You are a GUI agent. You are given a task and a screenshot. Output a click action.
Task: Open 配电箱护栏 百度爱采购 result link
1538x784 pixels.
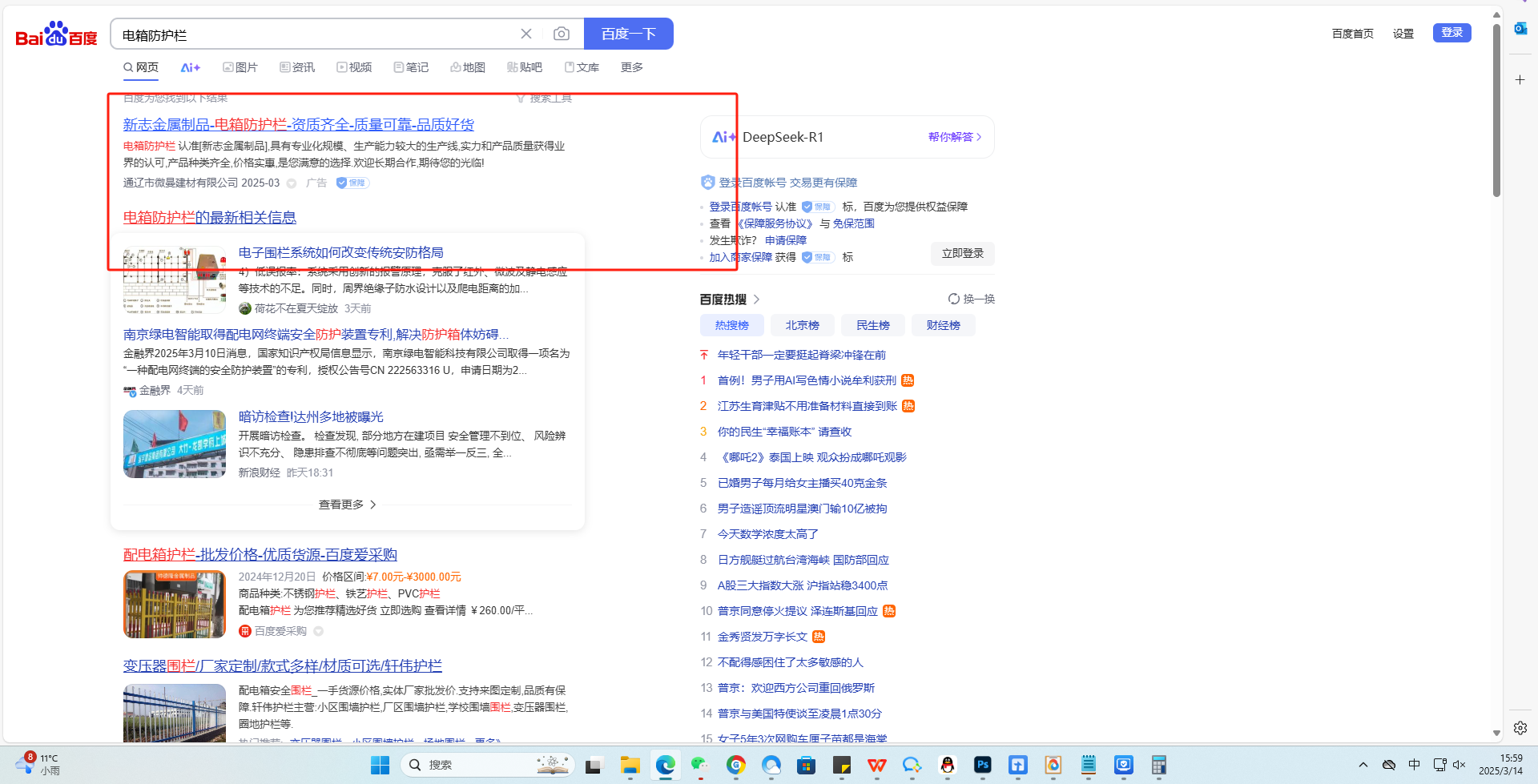tap(260, 554)
